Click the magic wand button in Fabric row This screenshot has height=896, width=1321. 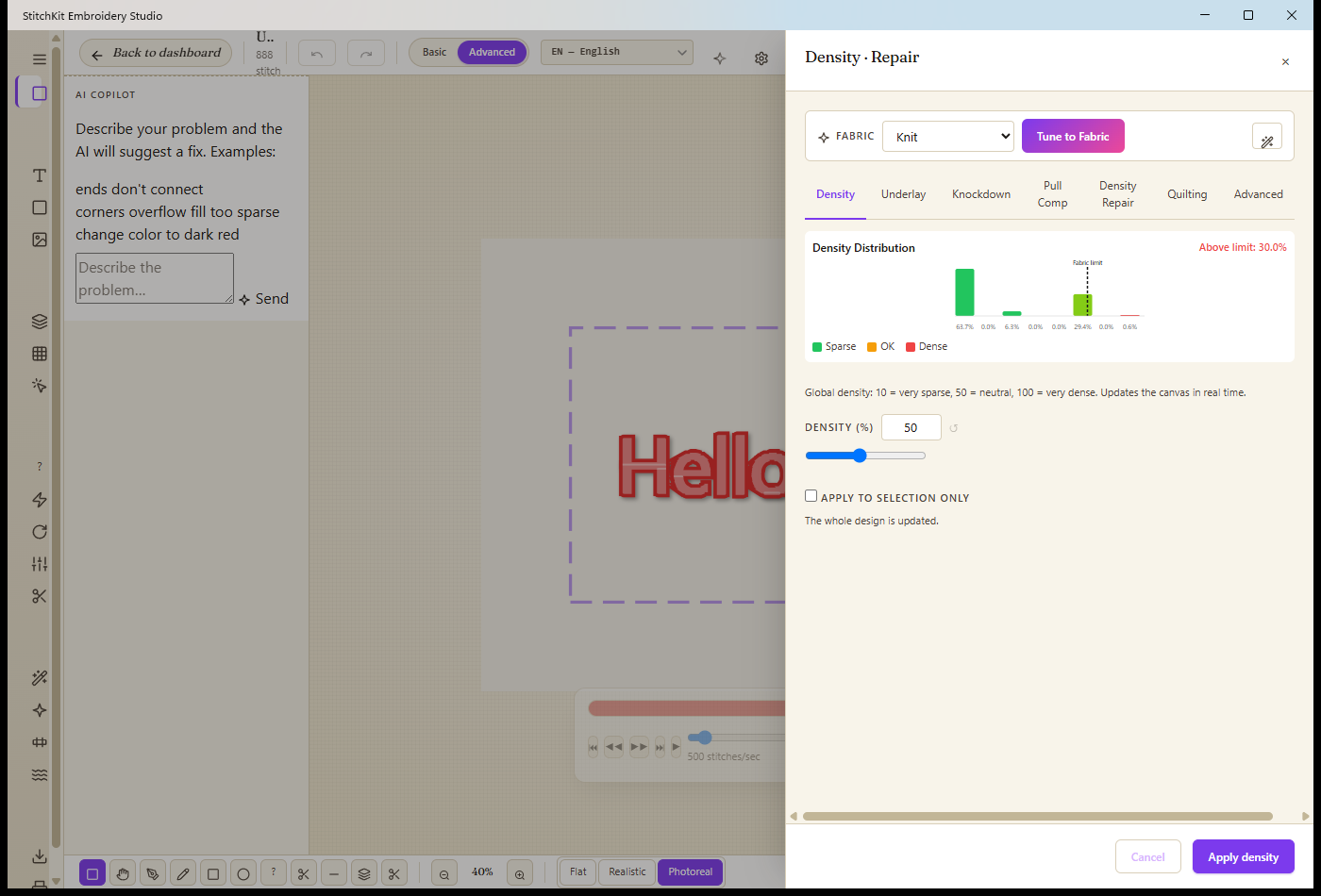click(x=1267, y=137)
